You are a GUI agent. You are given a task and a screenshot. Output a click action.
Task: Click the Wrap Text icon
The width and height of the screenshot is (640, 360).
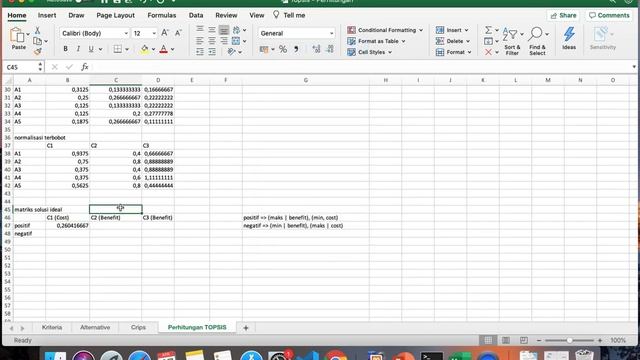click(x=237, y=30)
